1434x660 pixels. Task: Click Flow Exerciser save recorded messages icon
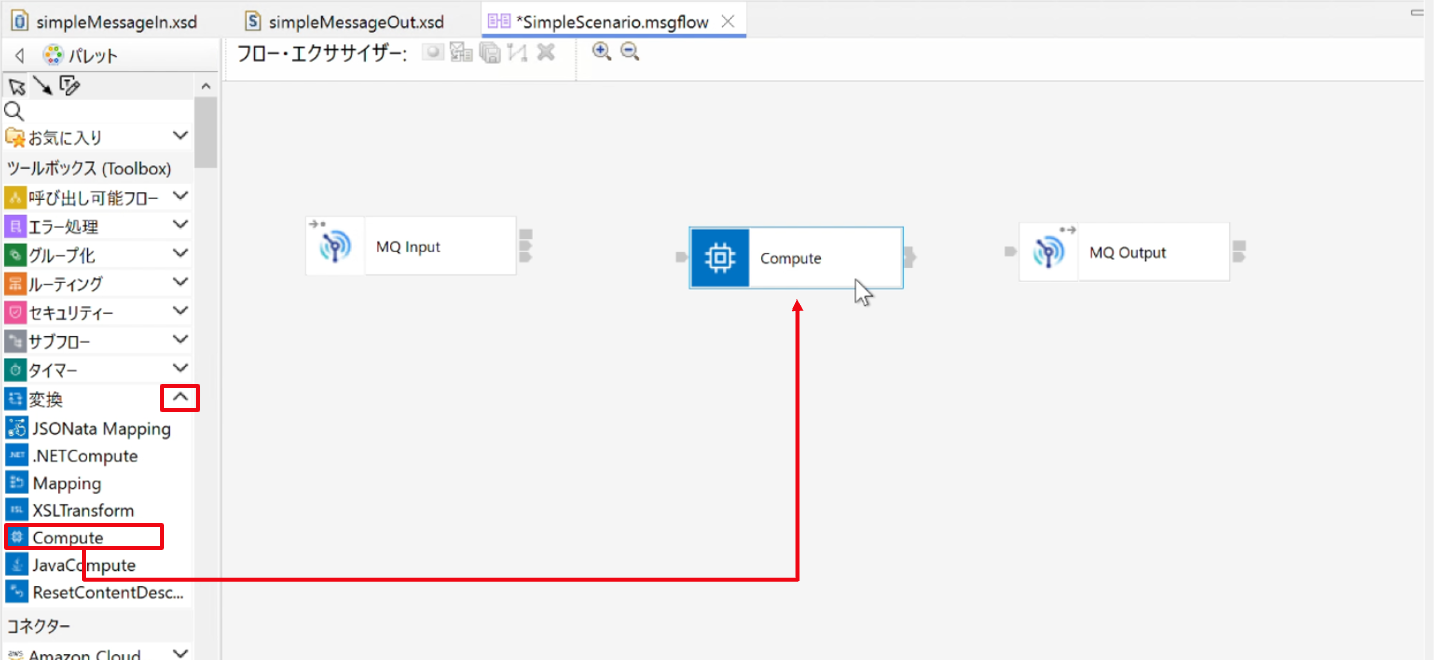[x=489, y=53]
